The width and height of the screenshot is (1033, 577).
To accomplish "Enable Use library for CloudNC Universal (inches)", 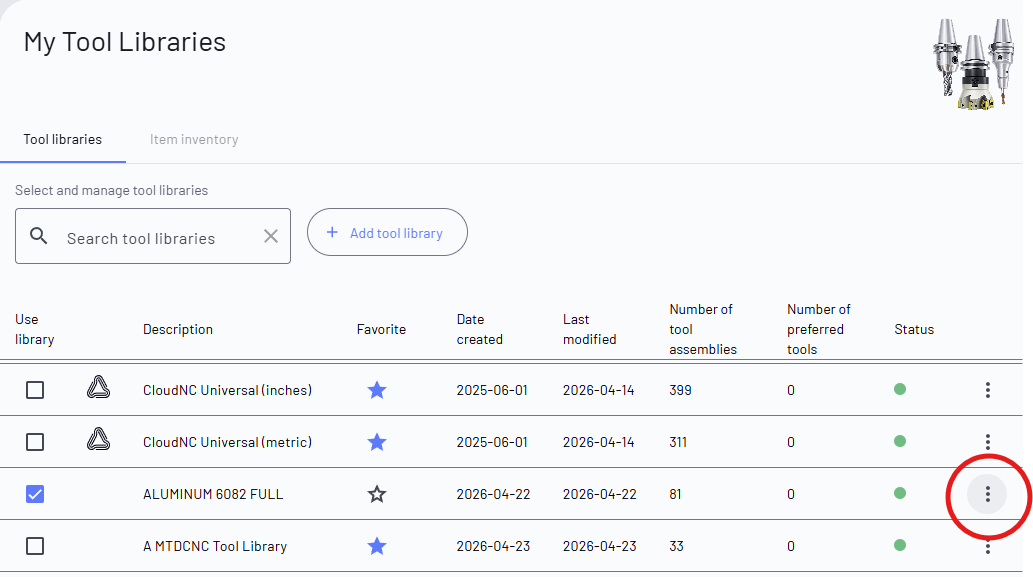I will pyautogui.click(x=35, y=390).
